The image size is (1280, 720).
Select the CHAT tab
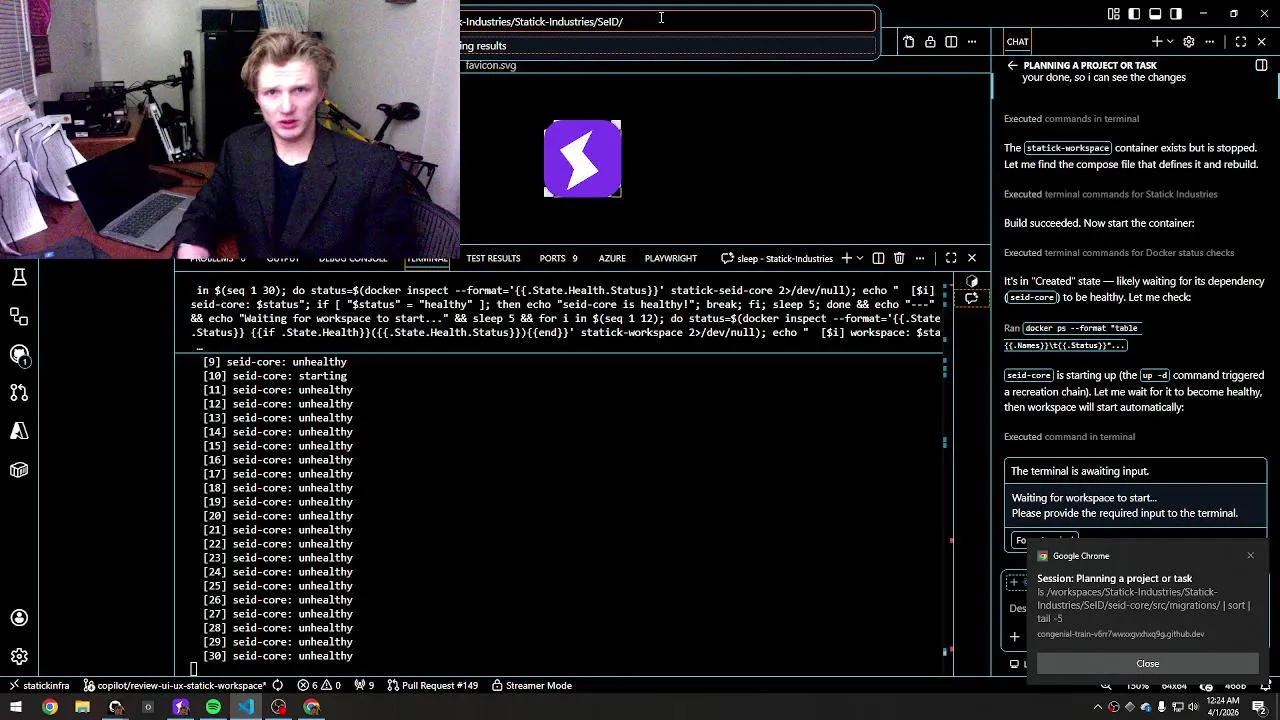1017,42
